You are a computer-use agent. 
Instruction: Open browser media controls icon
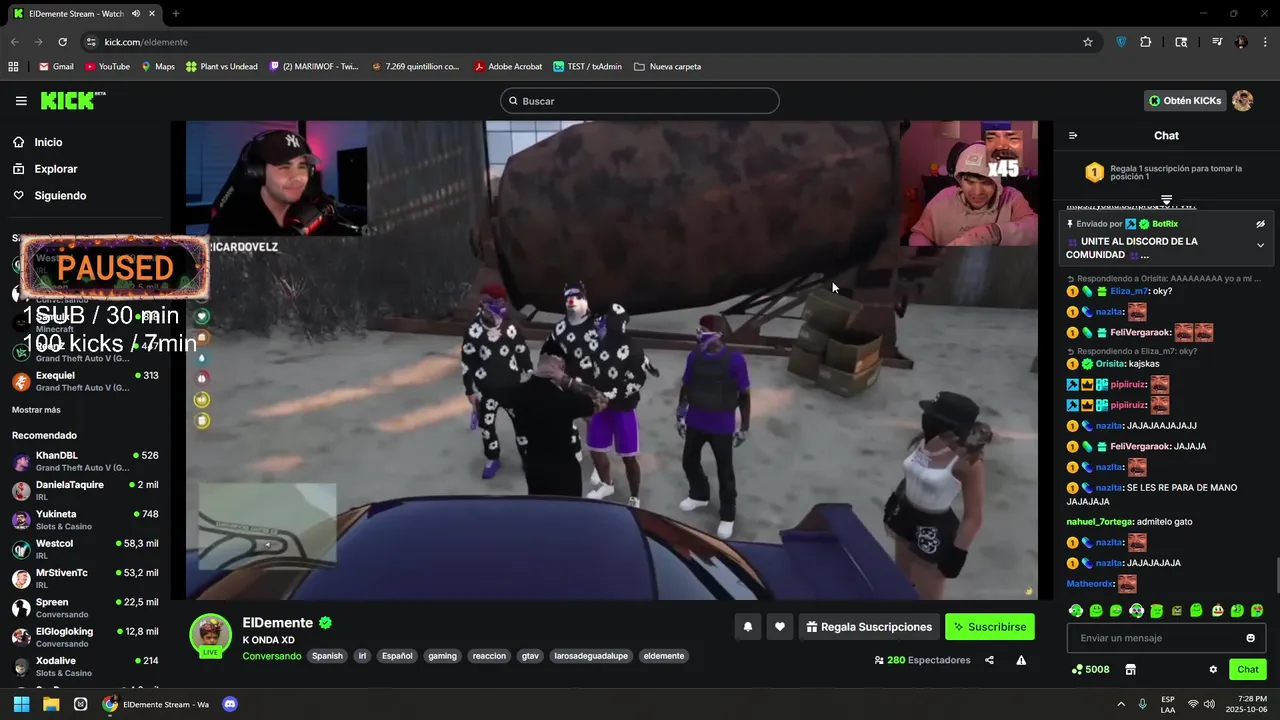click(1217, 42)
